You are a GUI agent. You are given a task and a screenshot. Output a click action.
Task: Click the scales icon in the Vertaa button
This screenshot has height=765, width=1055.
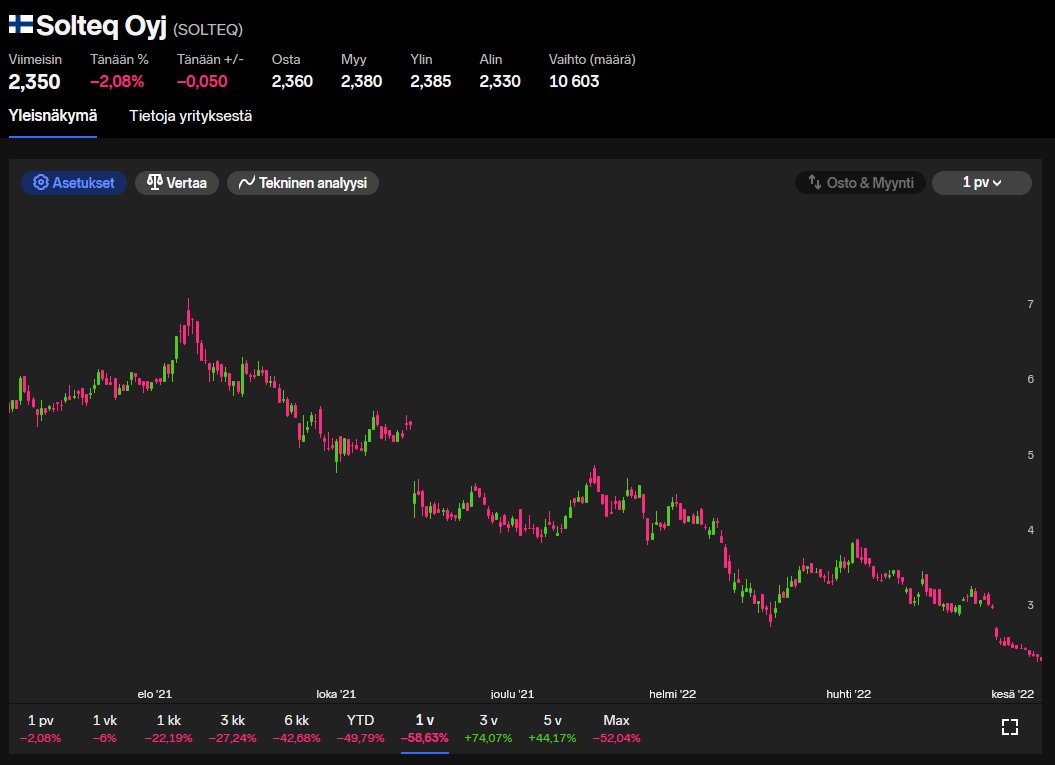coord(155,182)
